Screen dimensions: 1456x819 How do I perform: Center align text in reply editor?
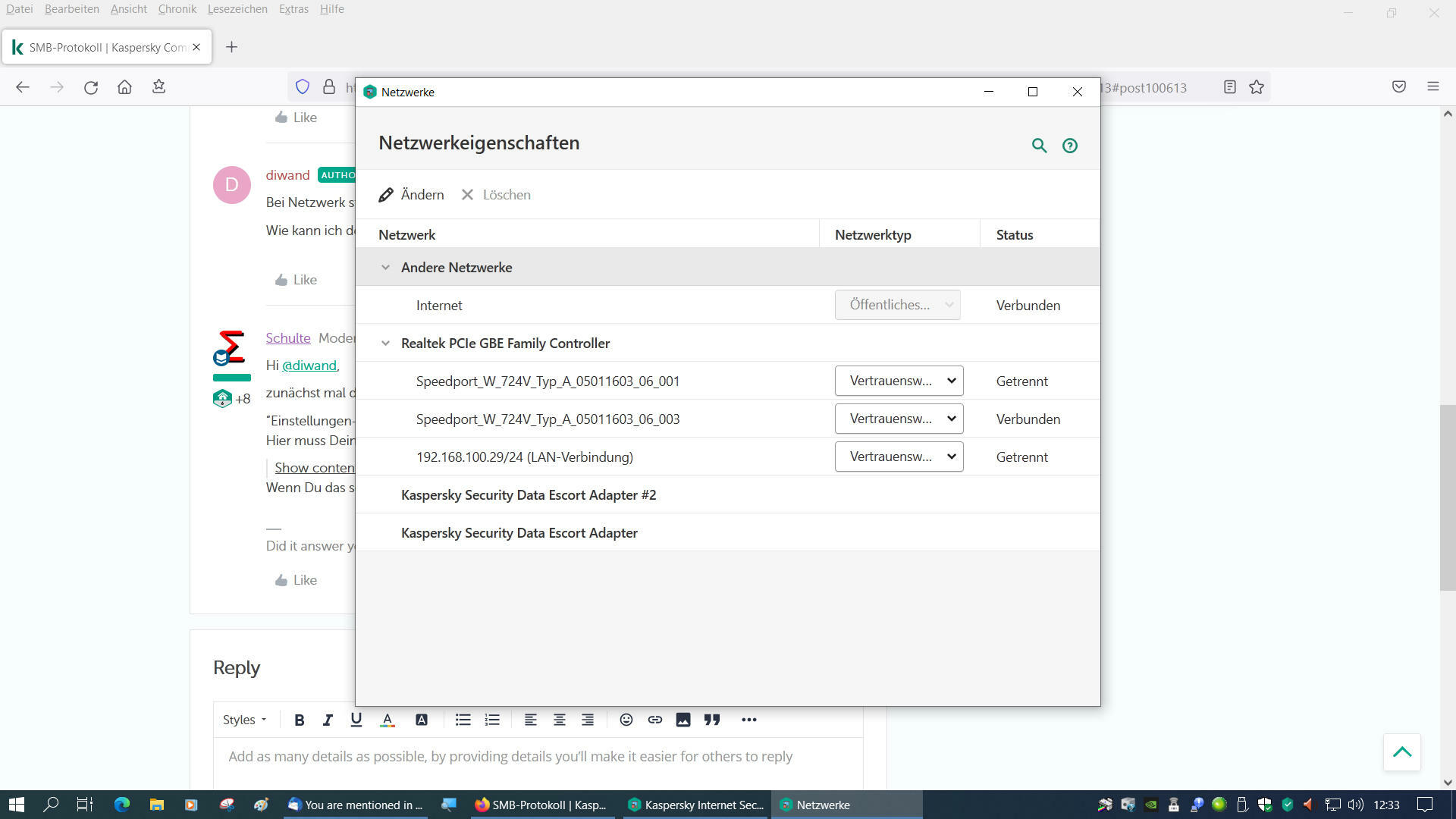point(560,720)
